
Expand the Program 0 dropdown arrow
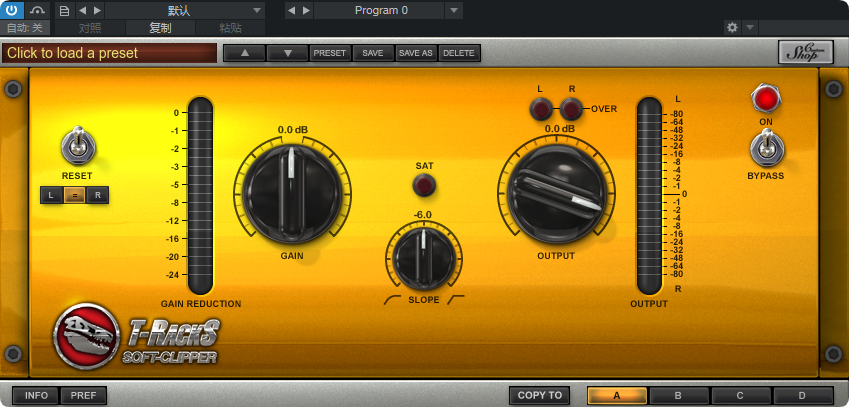[x=454, y=10]
